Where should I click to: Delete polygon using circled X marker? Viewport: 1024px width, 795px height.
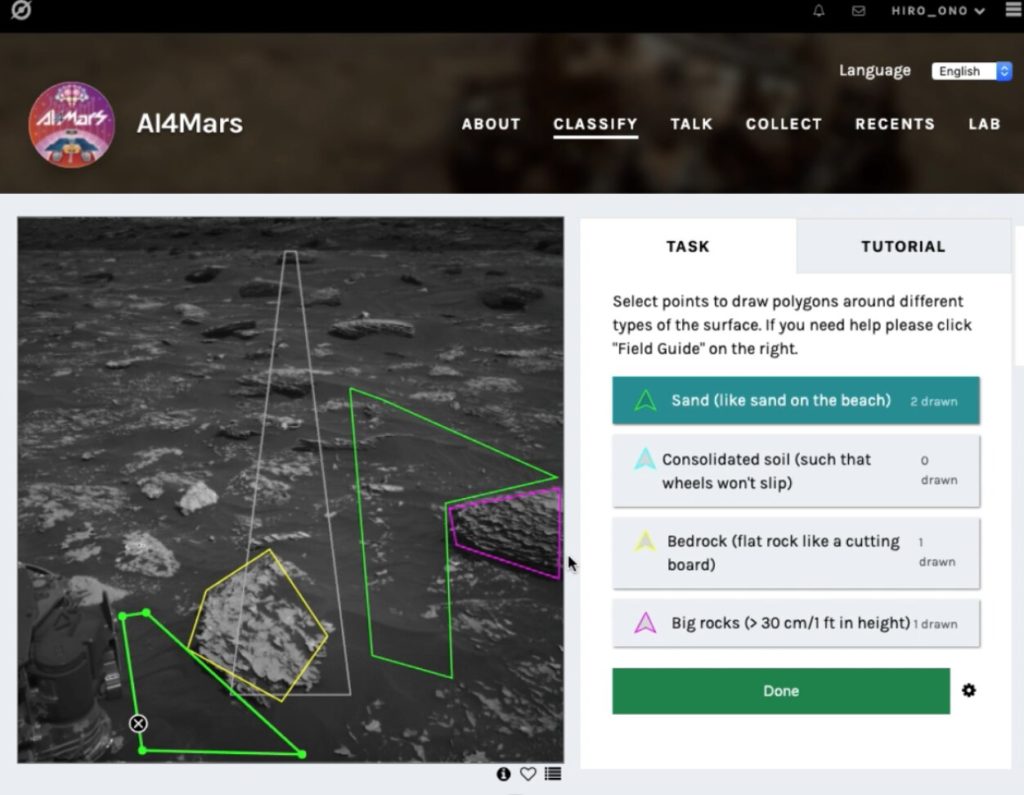pos(138,724)
